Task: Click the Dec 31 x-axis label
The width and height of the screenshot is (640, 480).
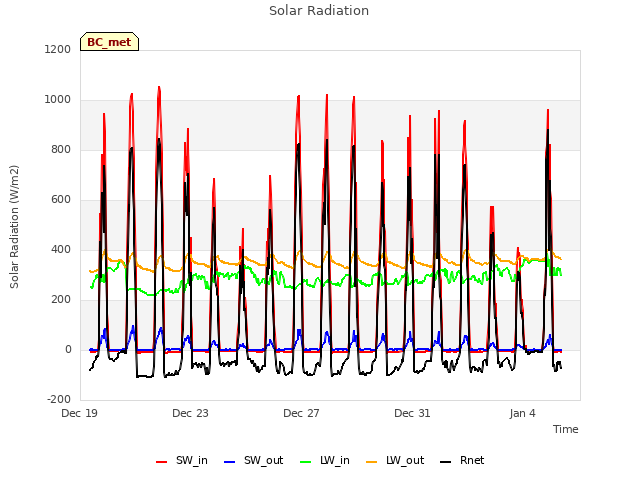Action: (x=412, y=413)
